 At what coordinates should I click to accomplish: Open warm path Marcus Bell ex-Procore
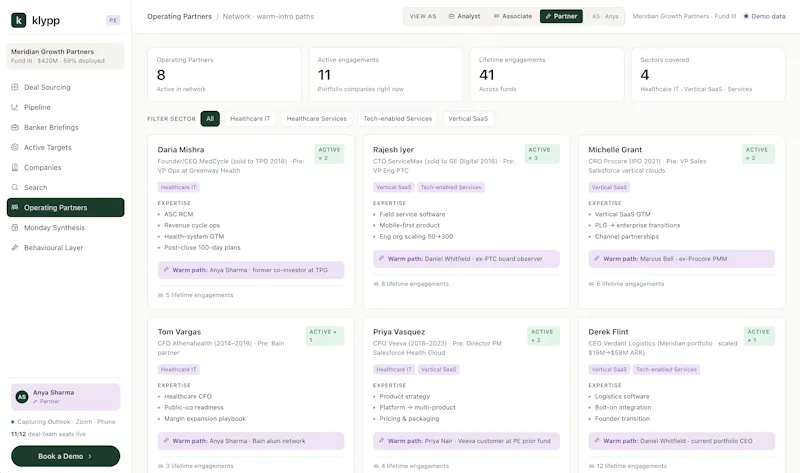[x=681, y=259]
